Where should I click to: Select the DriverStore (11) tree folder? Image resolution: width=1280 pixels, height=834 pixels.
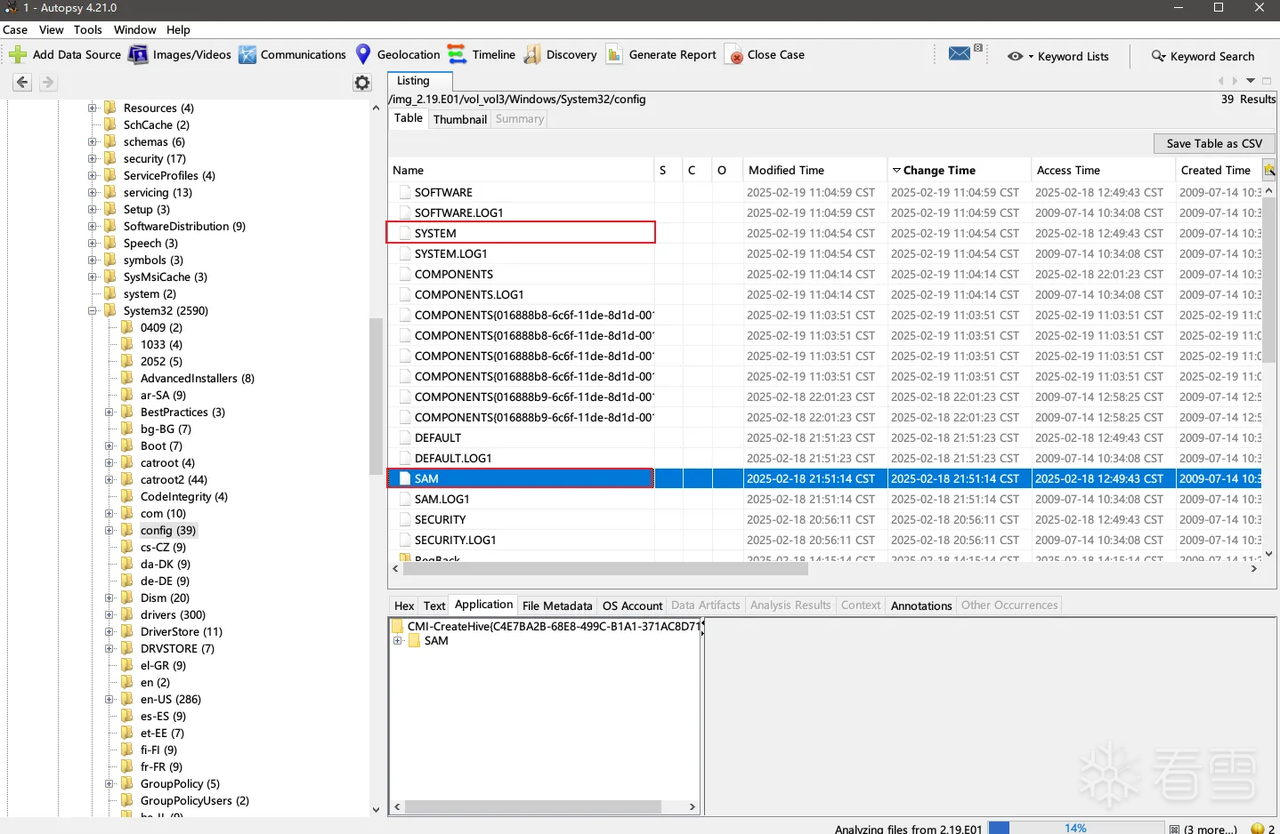(x=181, y=632)
